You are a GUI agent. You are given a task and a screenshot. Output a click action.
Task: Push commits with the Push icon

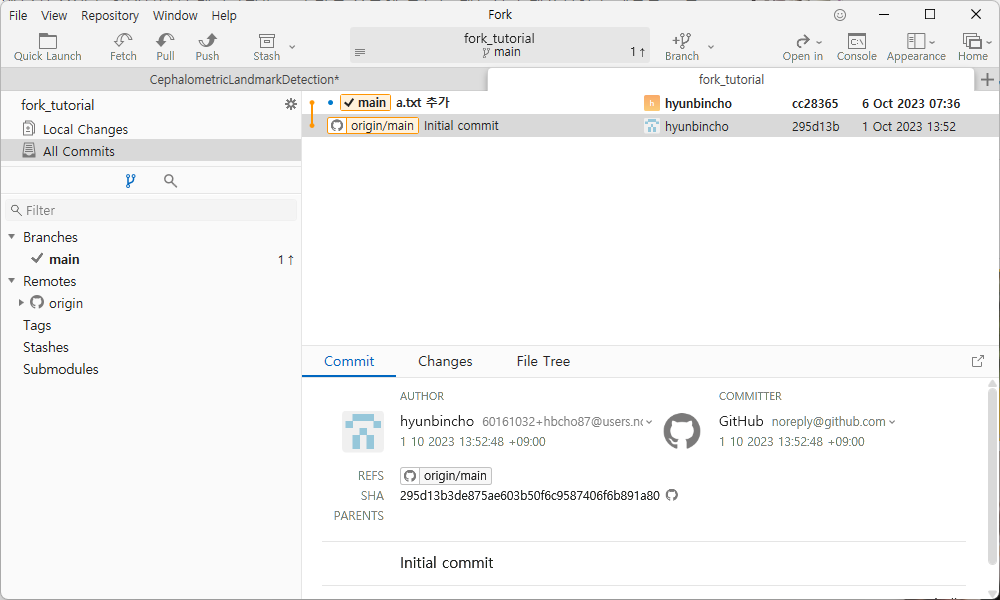207,47
